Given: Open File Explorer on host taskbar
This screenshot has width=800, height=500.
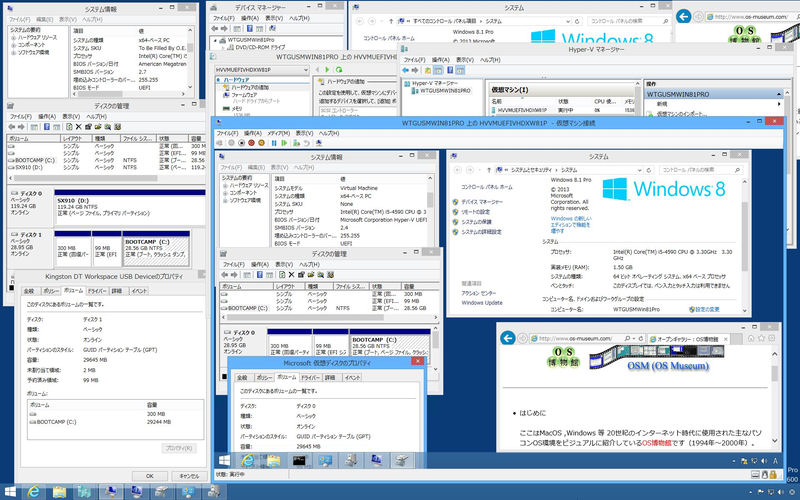Looking at the screenshot, I should 59,492.
